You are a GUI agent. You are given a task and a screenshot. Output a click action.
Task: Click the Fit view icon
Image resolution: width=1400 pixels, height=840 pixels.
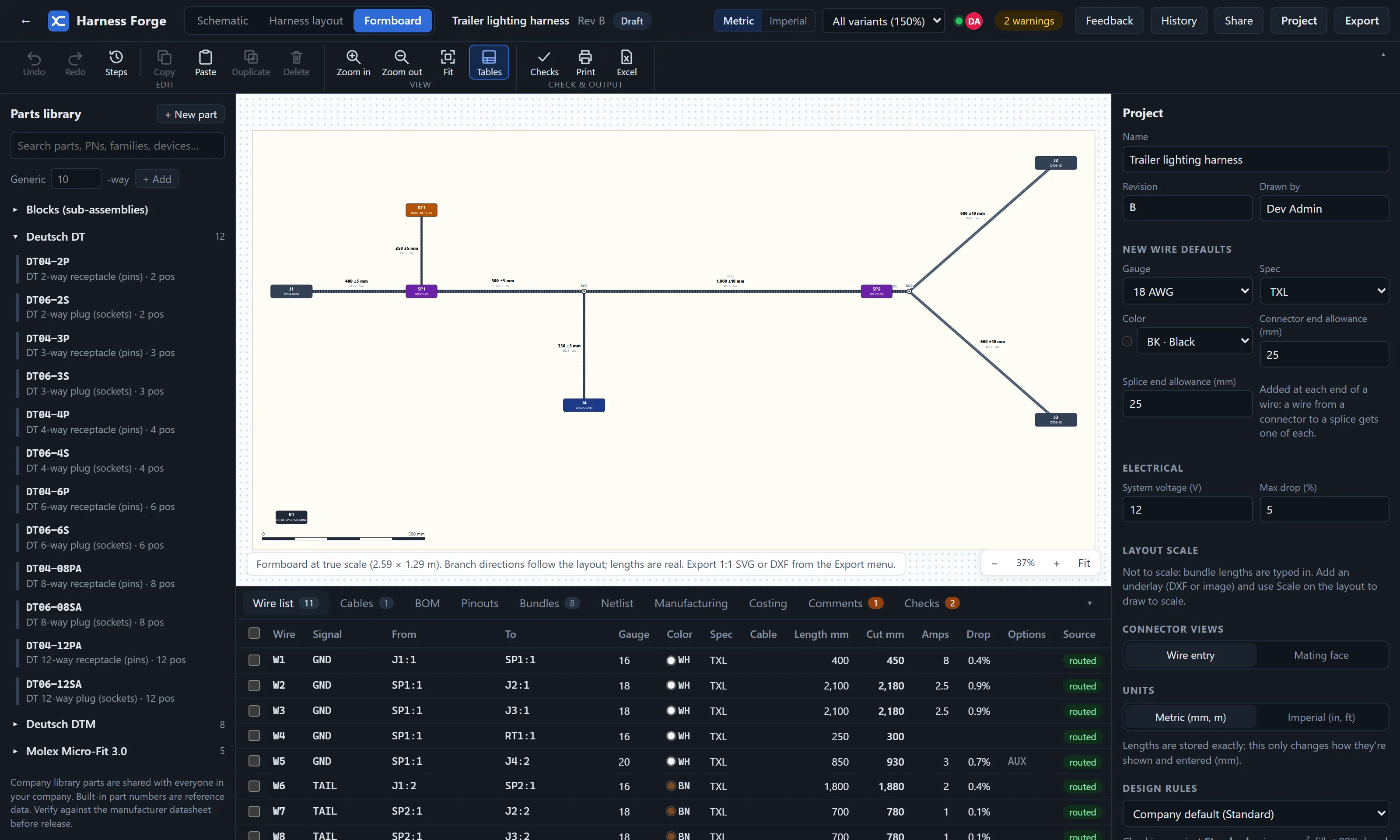(x=448, y=57)
